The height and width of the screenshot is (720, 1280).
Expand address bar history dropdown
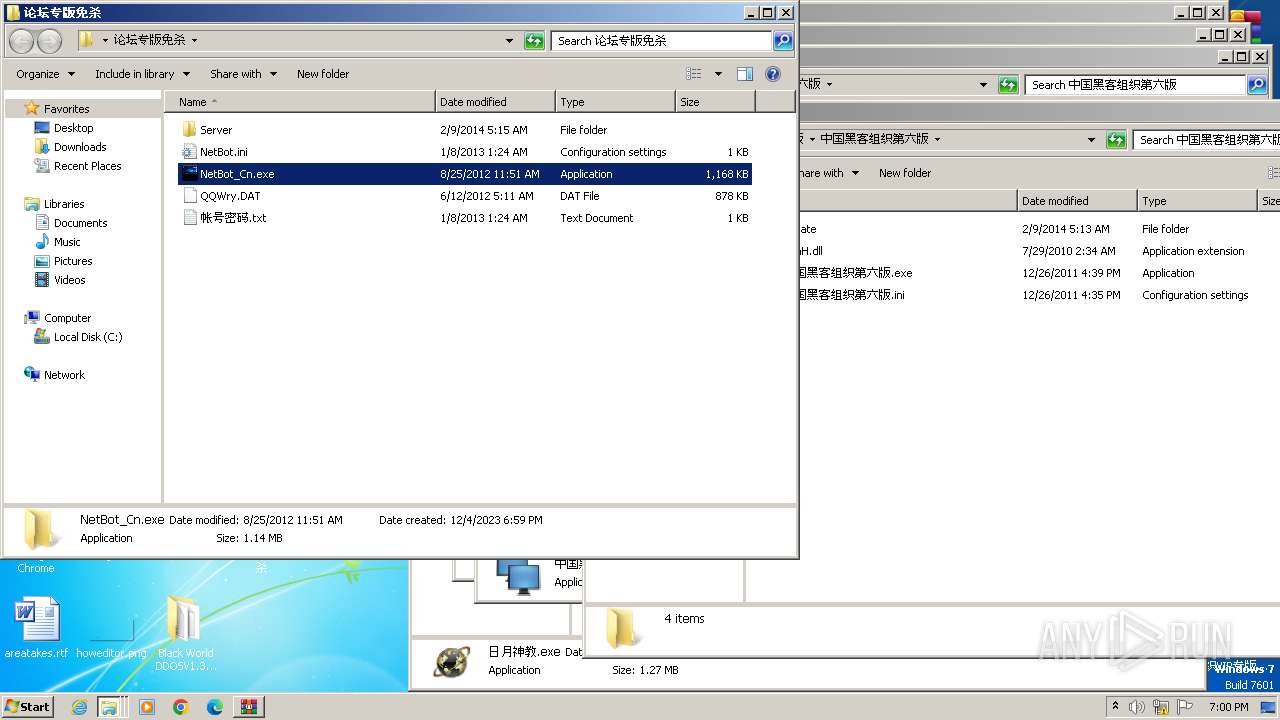[510, 41]
